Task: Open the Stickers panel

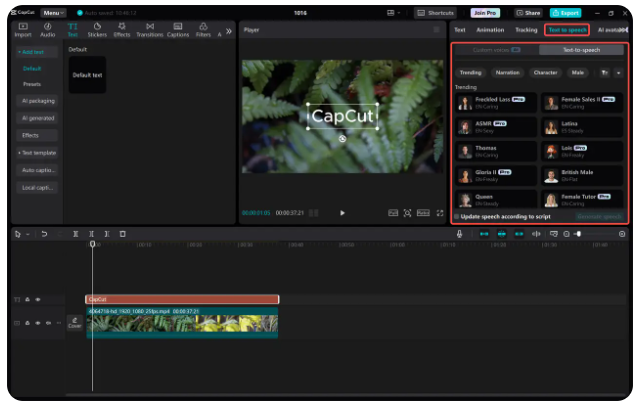Action: (97, 29)
